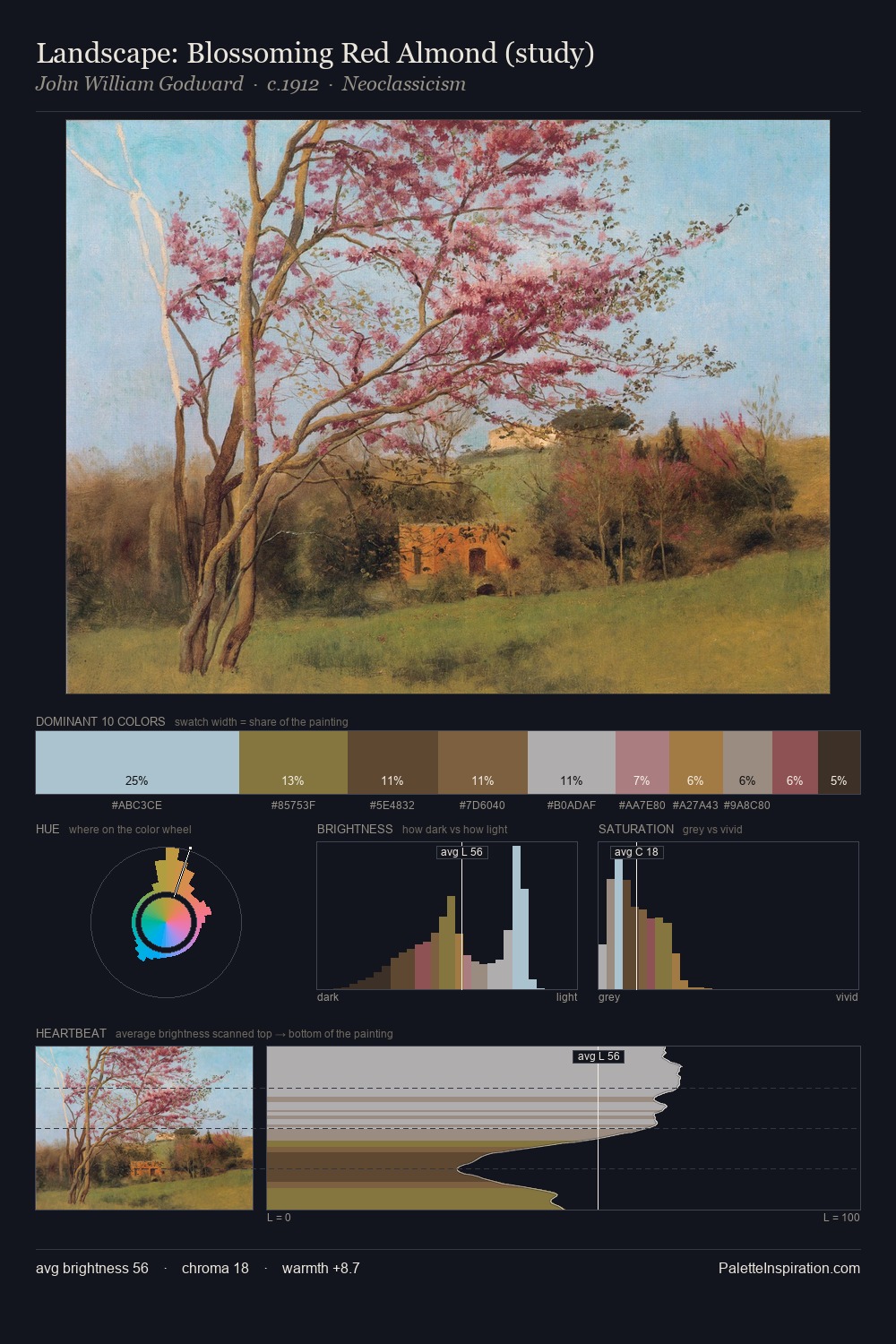This screenshot has height=1344, width=896.
Task: Click the c.1912 date
Action: (x=293, y=84)
